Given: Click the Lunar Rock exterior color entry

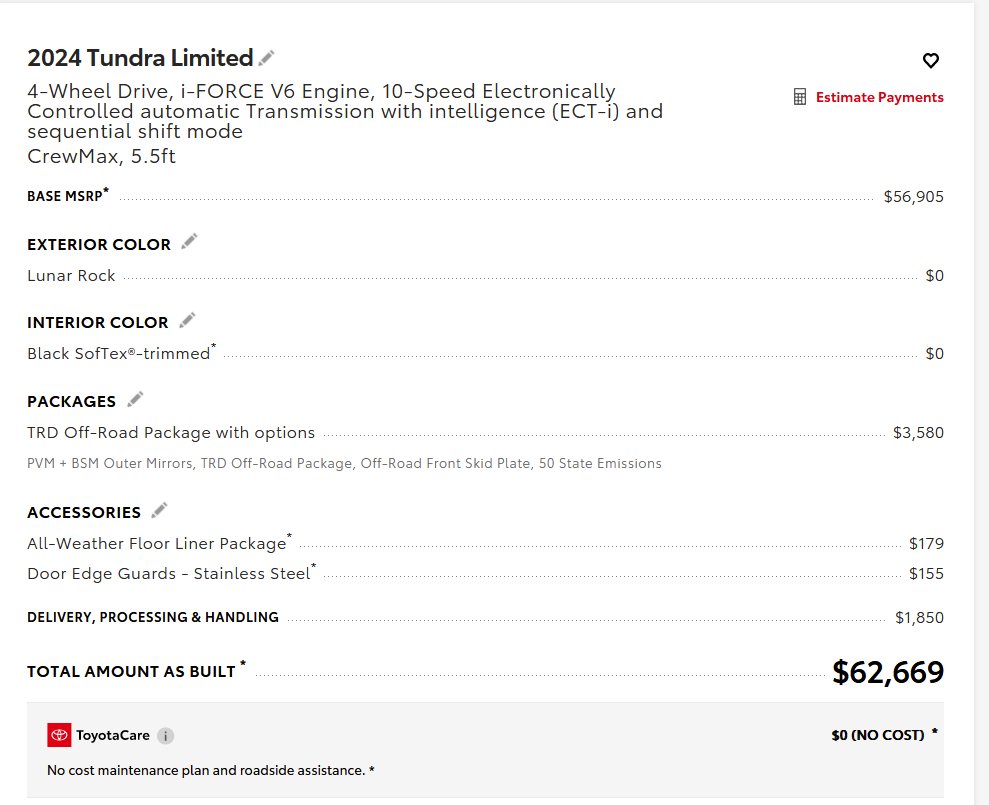Looking at the screenshot, I should tap(71, 276).
